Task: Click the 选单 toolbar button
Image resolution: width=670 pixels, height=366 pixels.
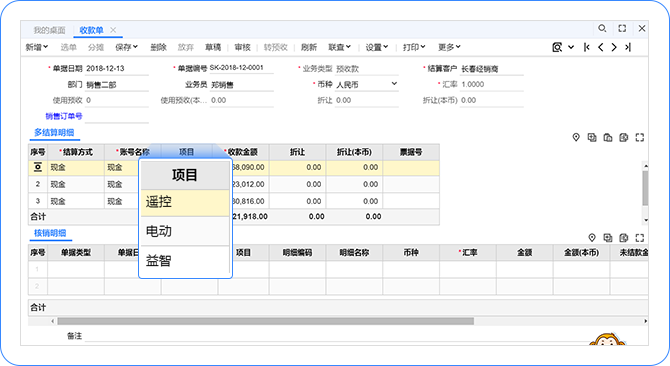Action: pyautogui.click(x=68, y=47)
